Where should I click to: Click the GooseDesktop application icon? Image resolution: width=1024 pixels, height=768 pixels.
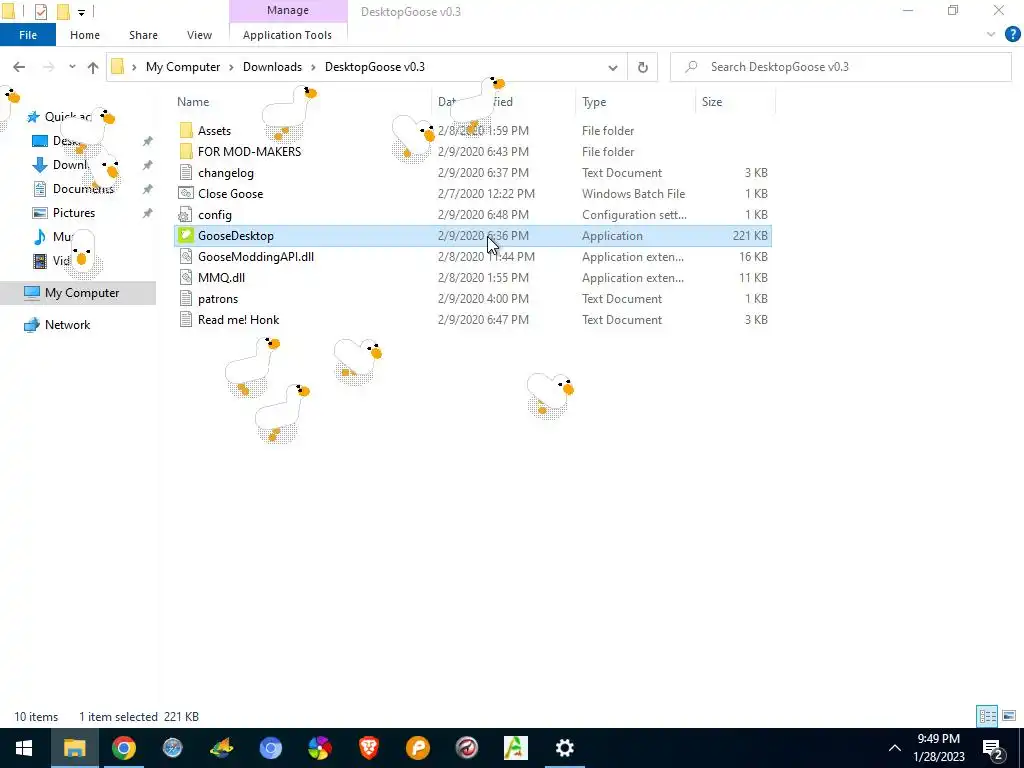(x=186, y=236)
